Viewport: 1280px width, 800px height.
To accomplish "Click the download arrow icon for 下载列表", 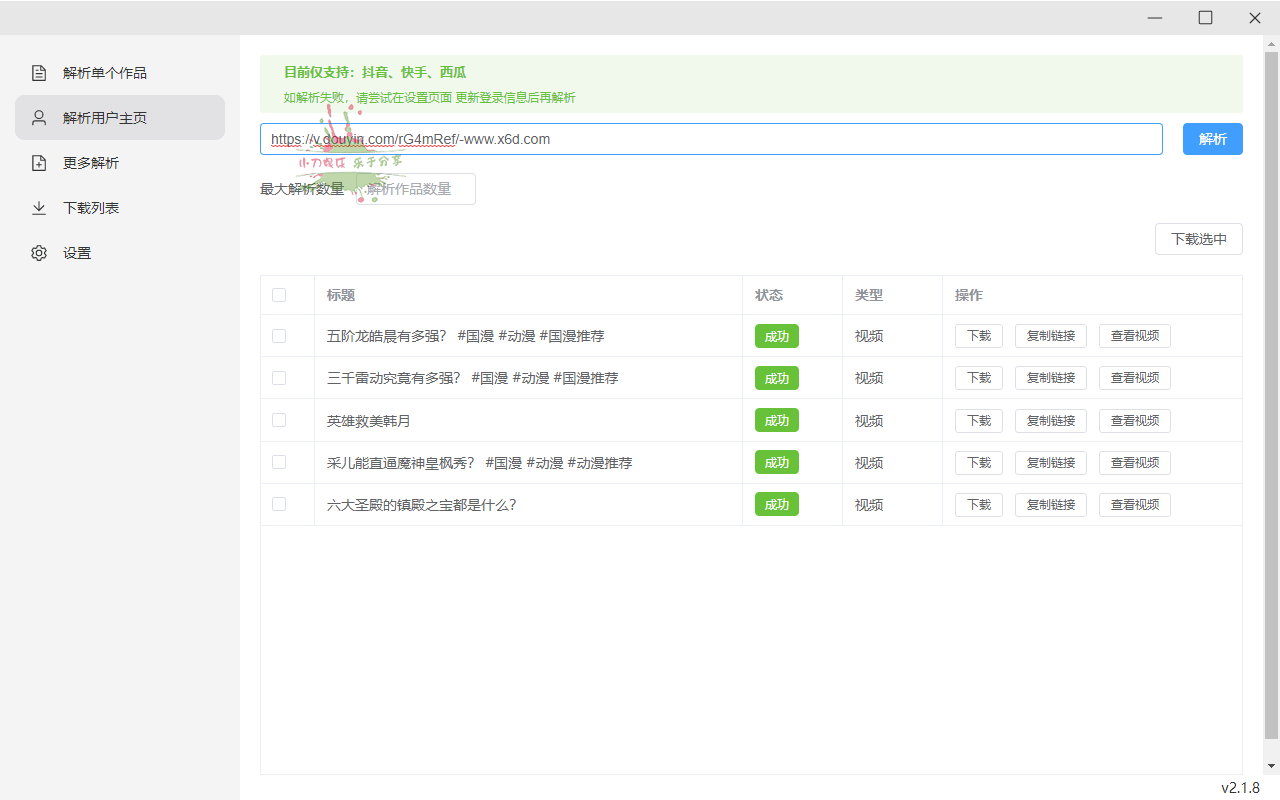I will pyautogui.click(x=39, y=208).
